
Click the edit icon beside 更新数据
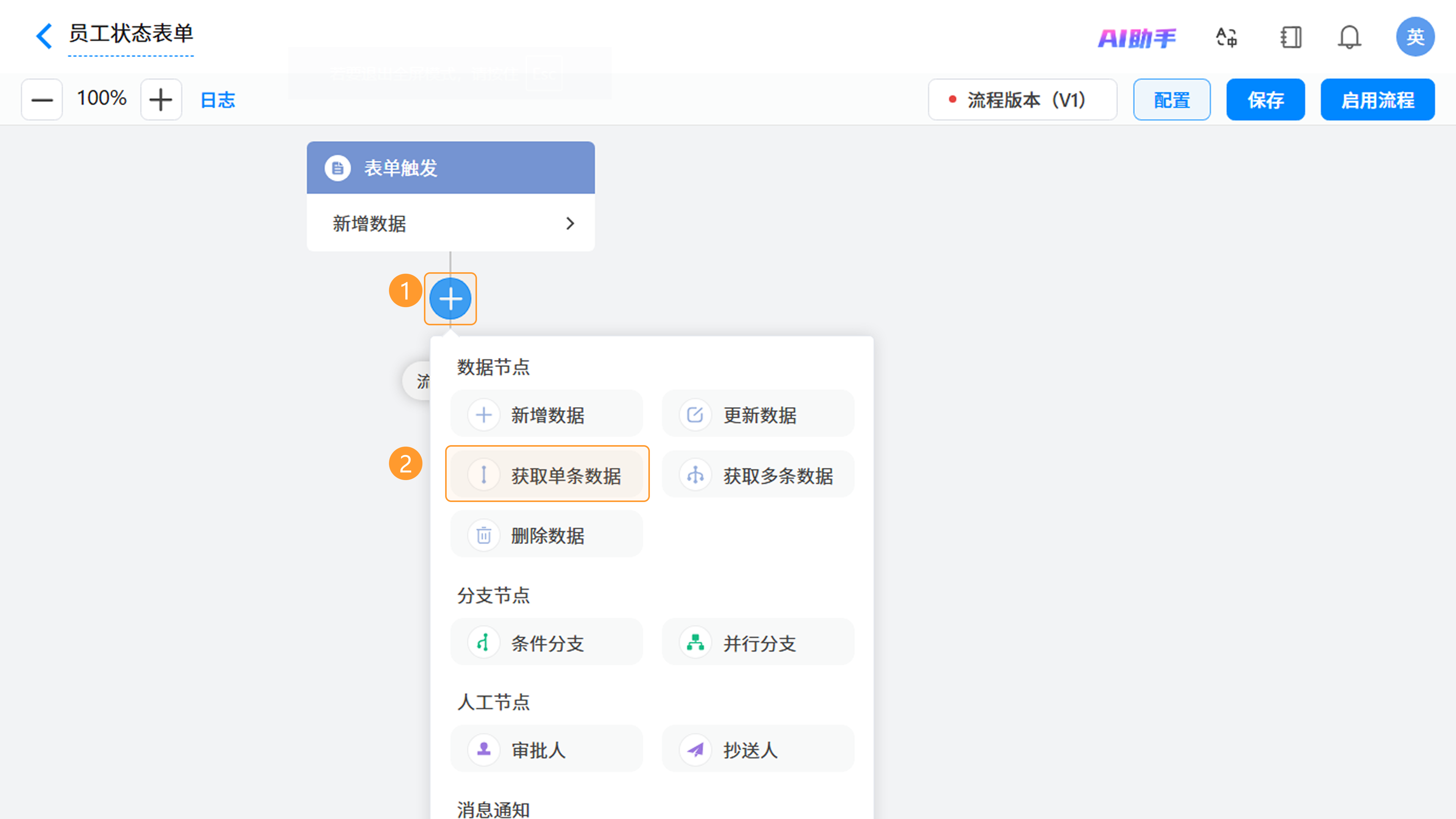695,415
